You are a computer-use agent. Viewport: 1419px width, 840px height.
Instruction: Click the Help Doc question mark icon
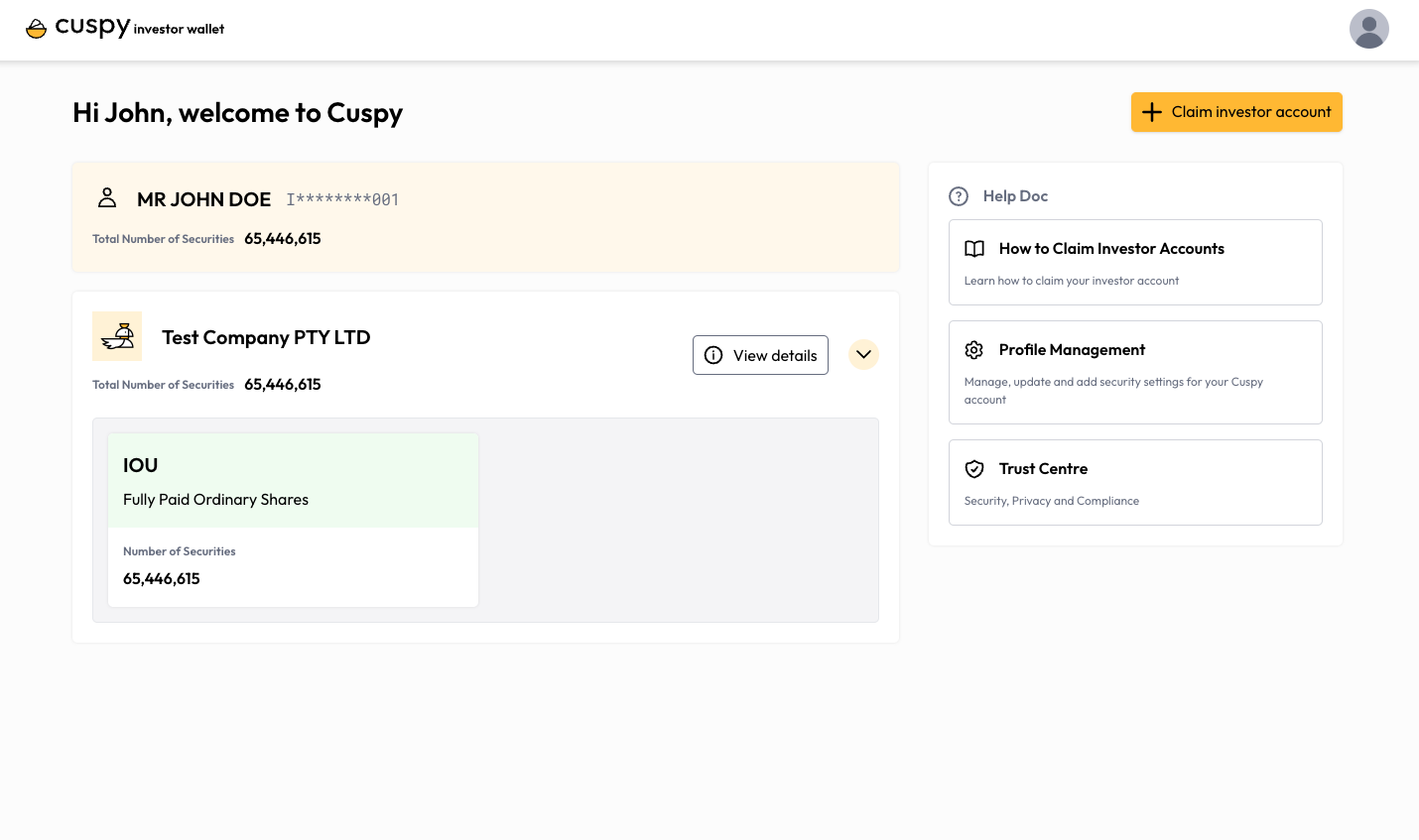coord(959,196)
